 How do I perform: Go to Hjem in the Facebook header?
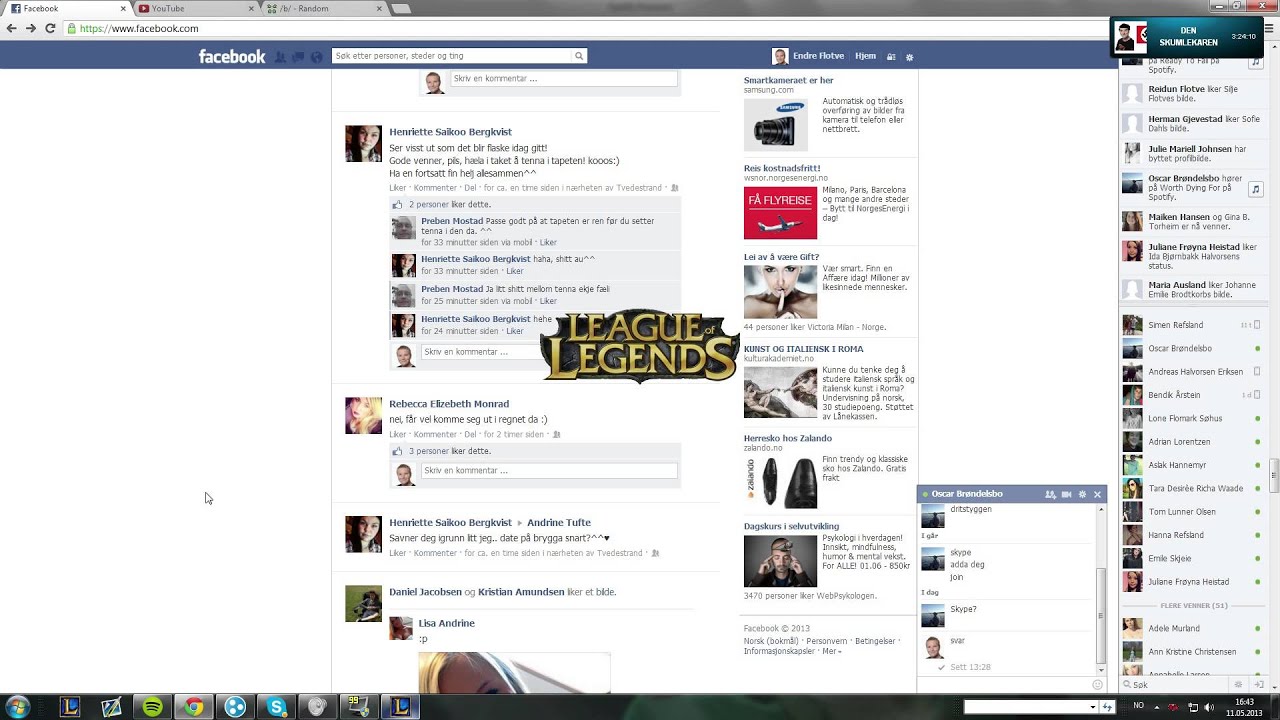click(x=865, y=56)
